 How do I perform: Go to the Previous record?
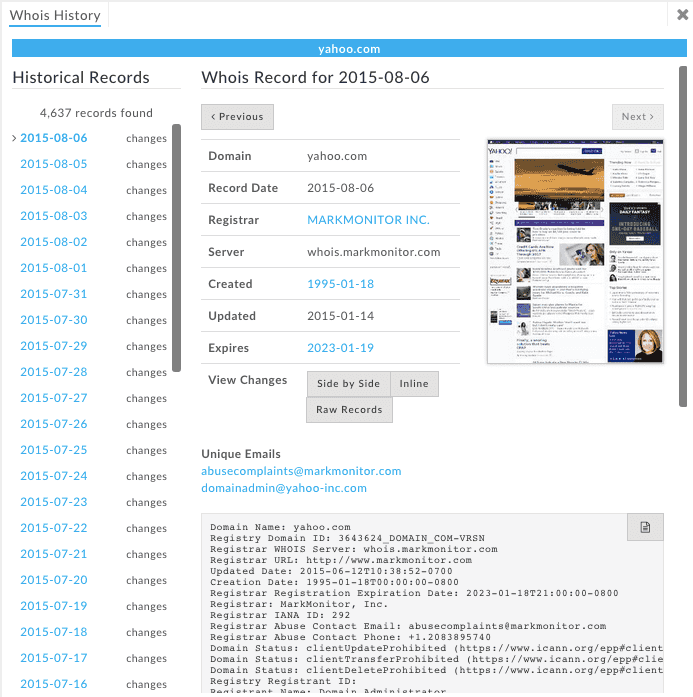[237, 117]
